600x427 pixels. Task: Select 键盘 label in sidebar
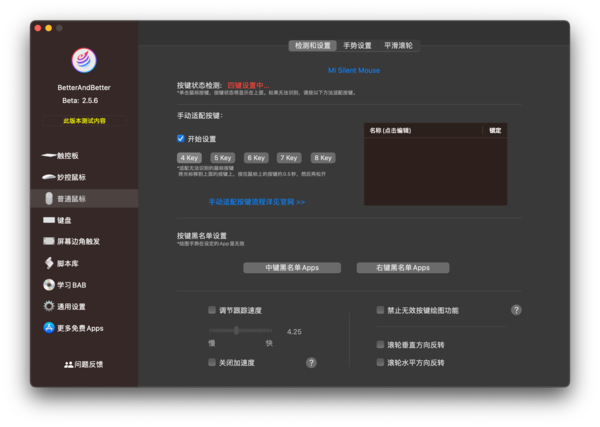pos(64,220)
